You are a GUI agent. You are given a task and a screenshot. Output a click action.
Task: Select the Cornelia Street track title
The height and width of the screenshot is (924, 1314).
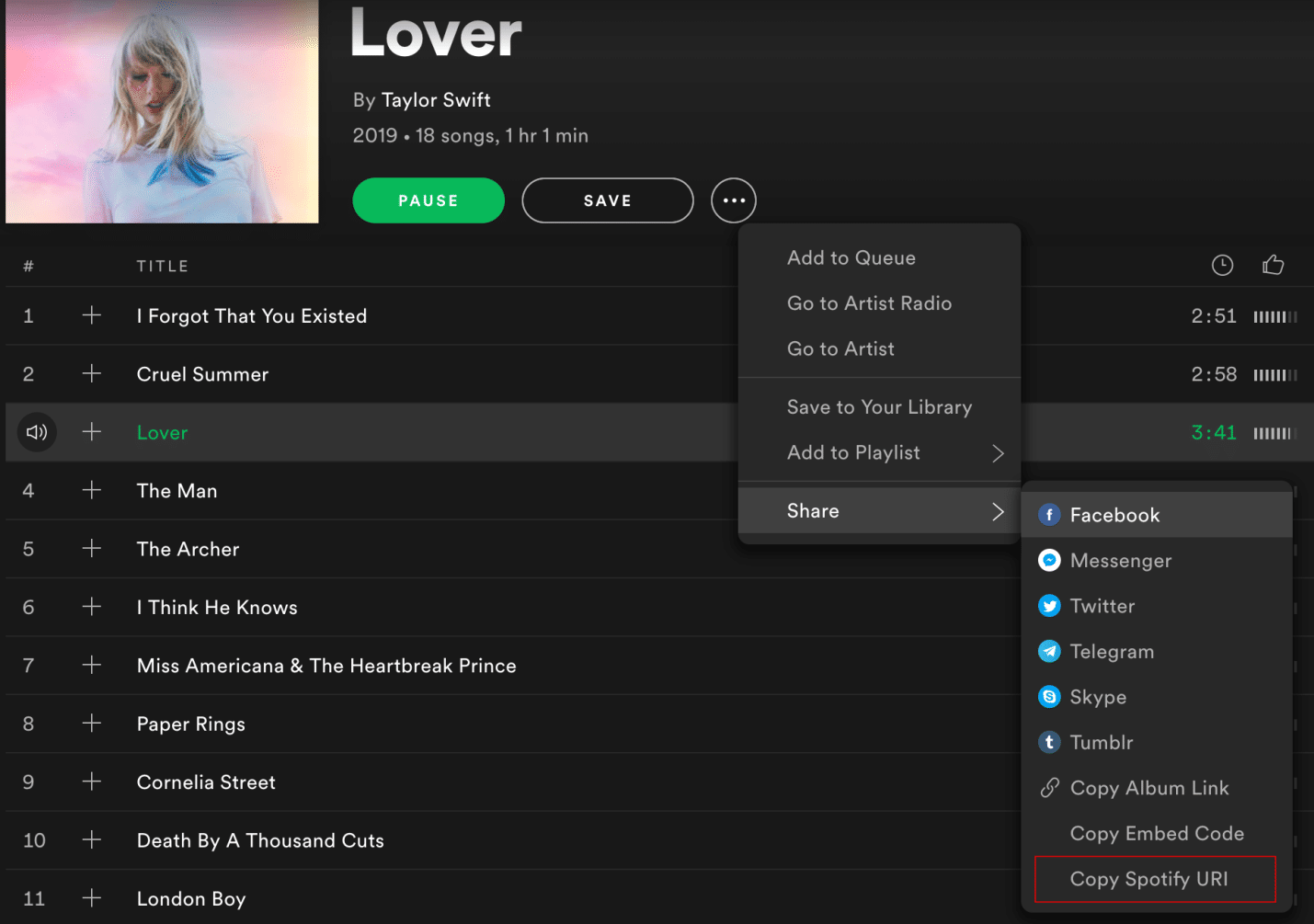pyautogui.click(x=206, y=782)
